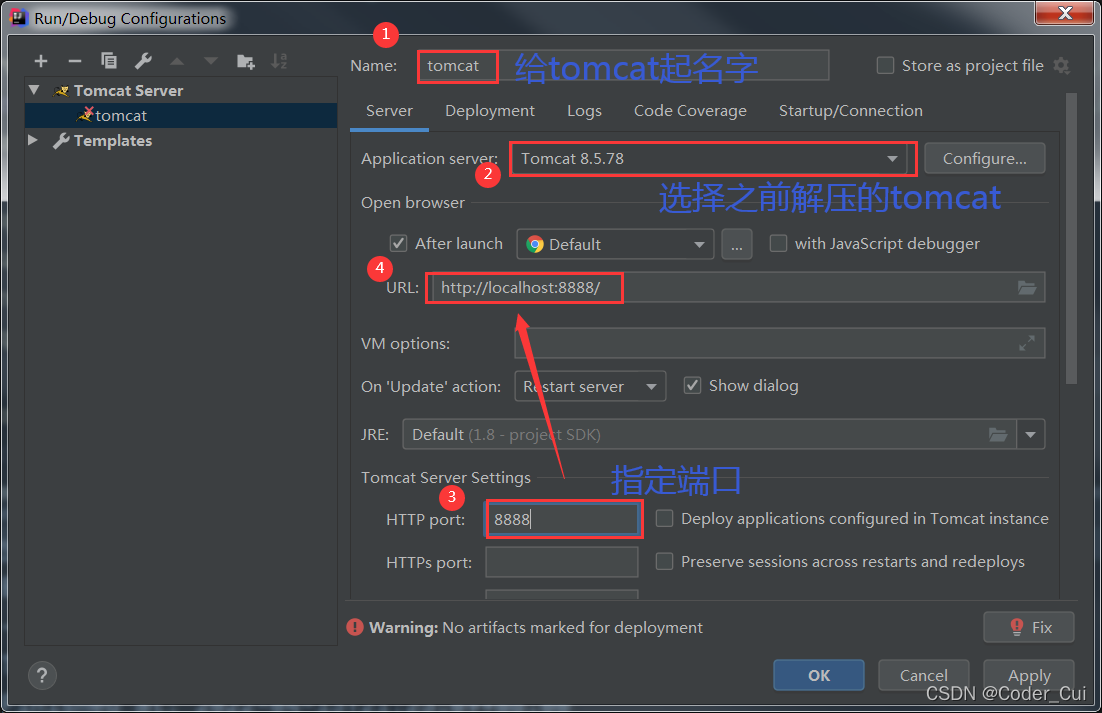Screen dimensions: 1102x713
Task: Collapse the Tomcat Server tree node
Action: [34, 90]
